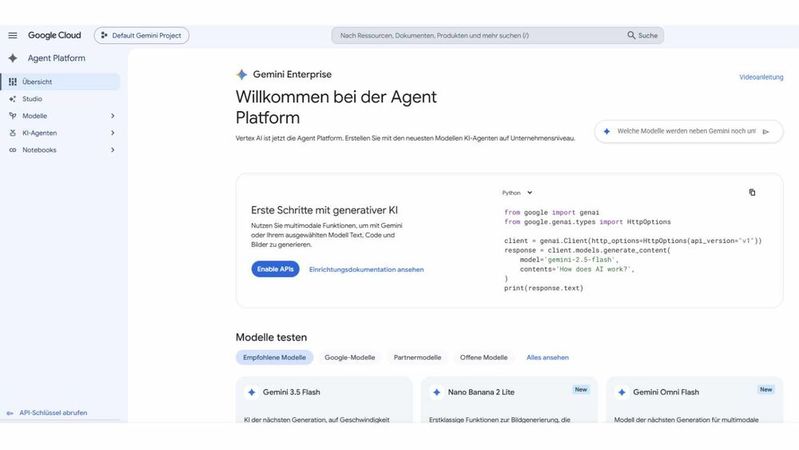Select Übersicht in the sidebar
This screenshot has width=799, height=450.
click(x=61, y=82)
